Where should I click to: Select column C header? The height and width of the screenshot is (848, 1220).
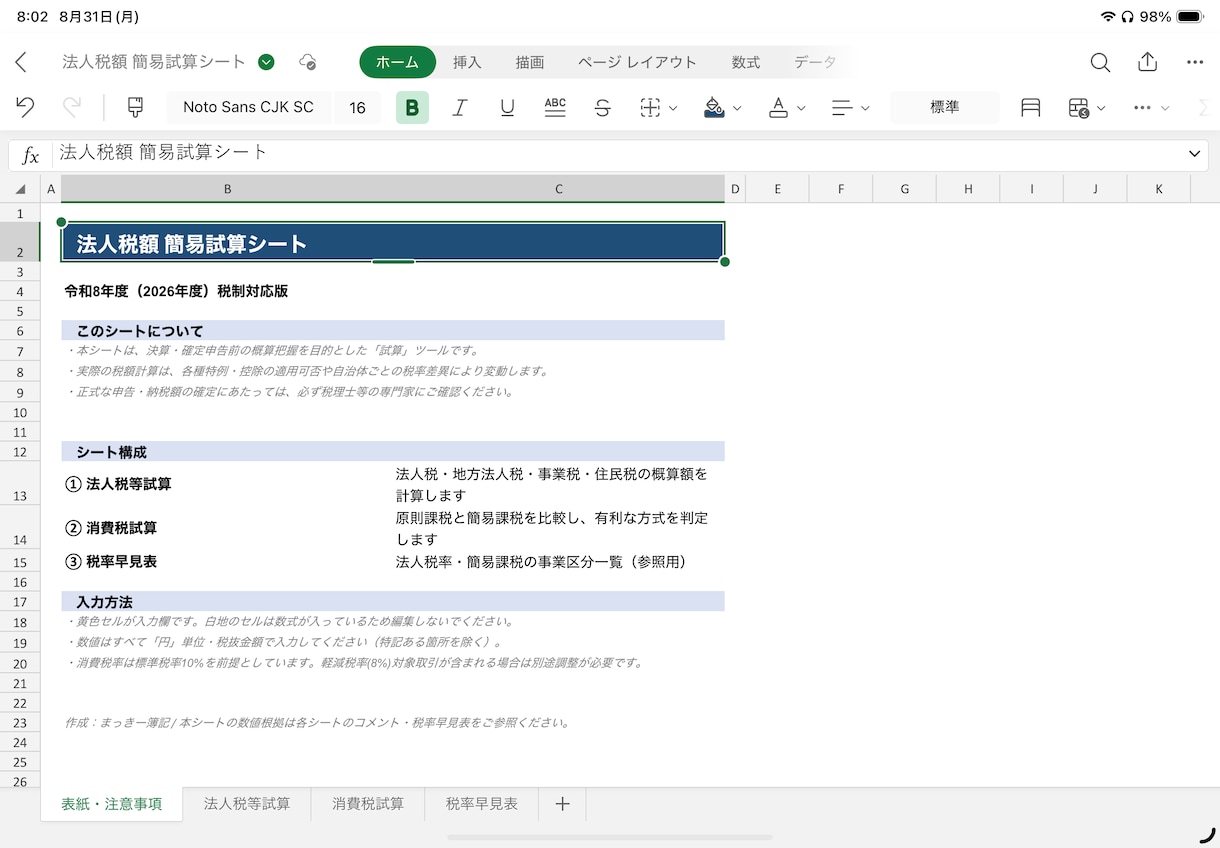click(x=559, y=189)
